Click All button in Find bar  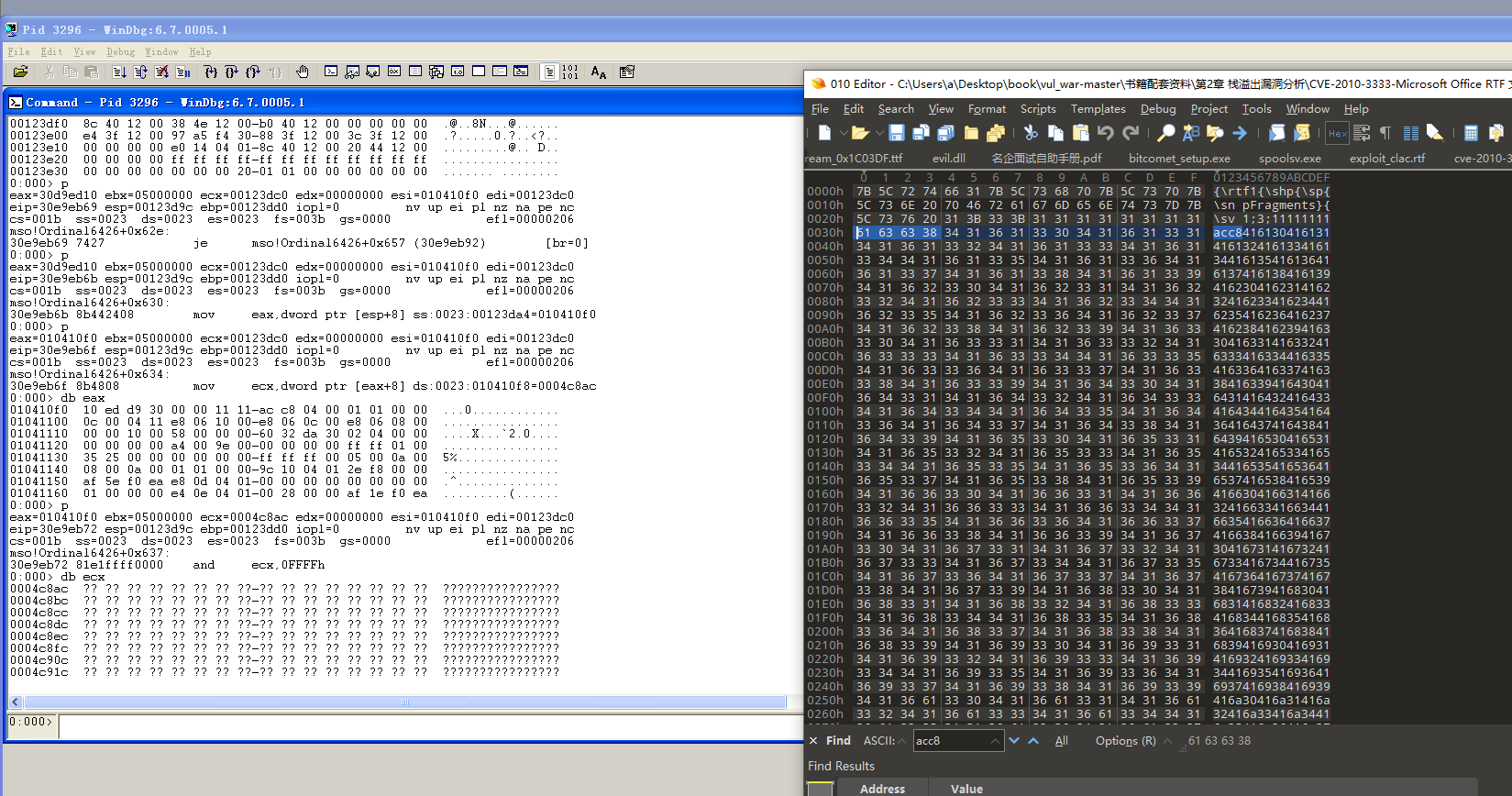tap(1061, 741)
